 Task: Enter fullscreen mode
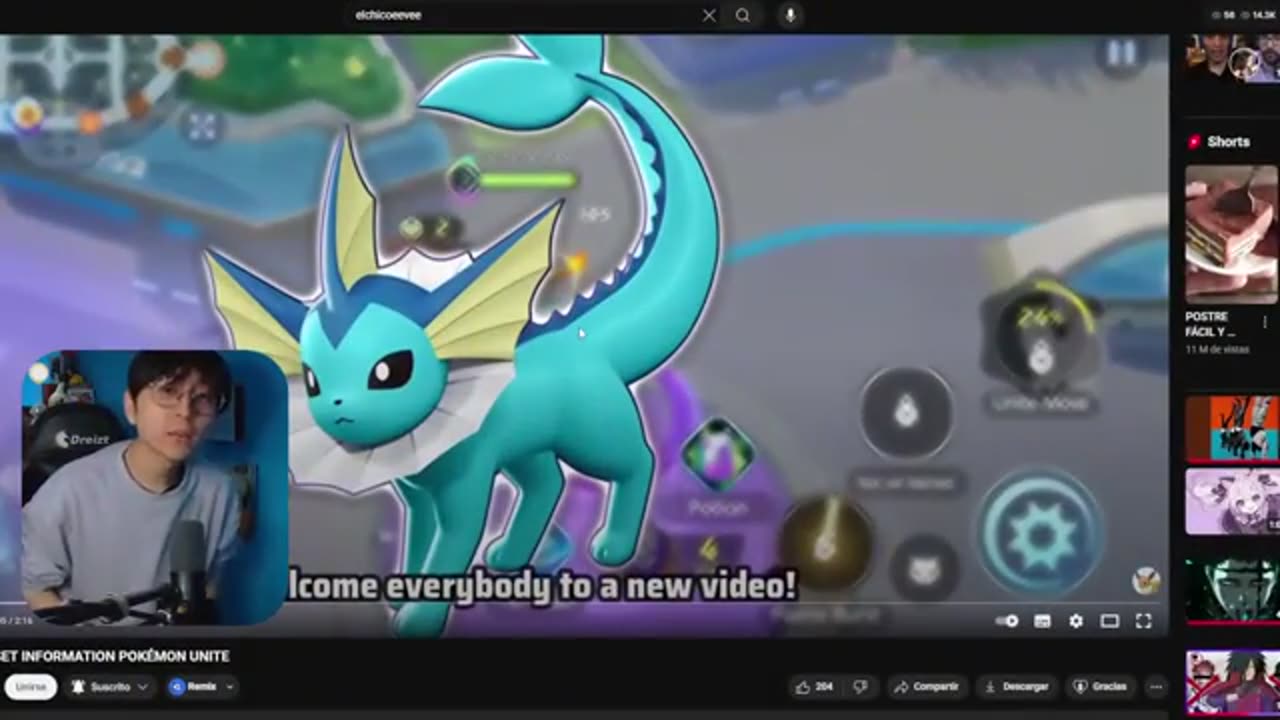pos(1144,621)
